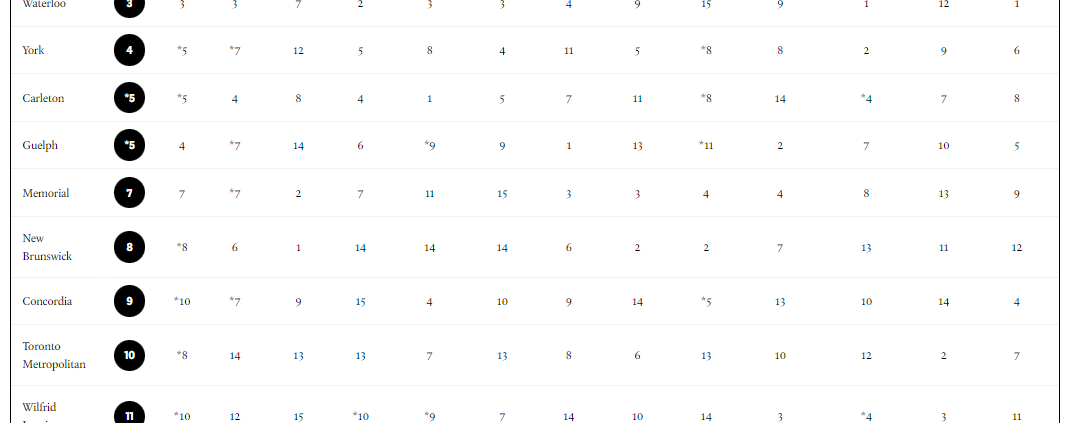Click York's 12 in third column
Screen dimensions: 1068x423
298,50
